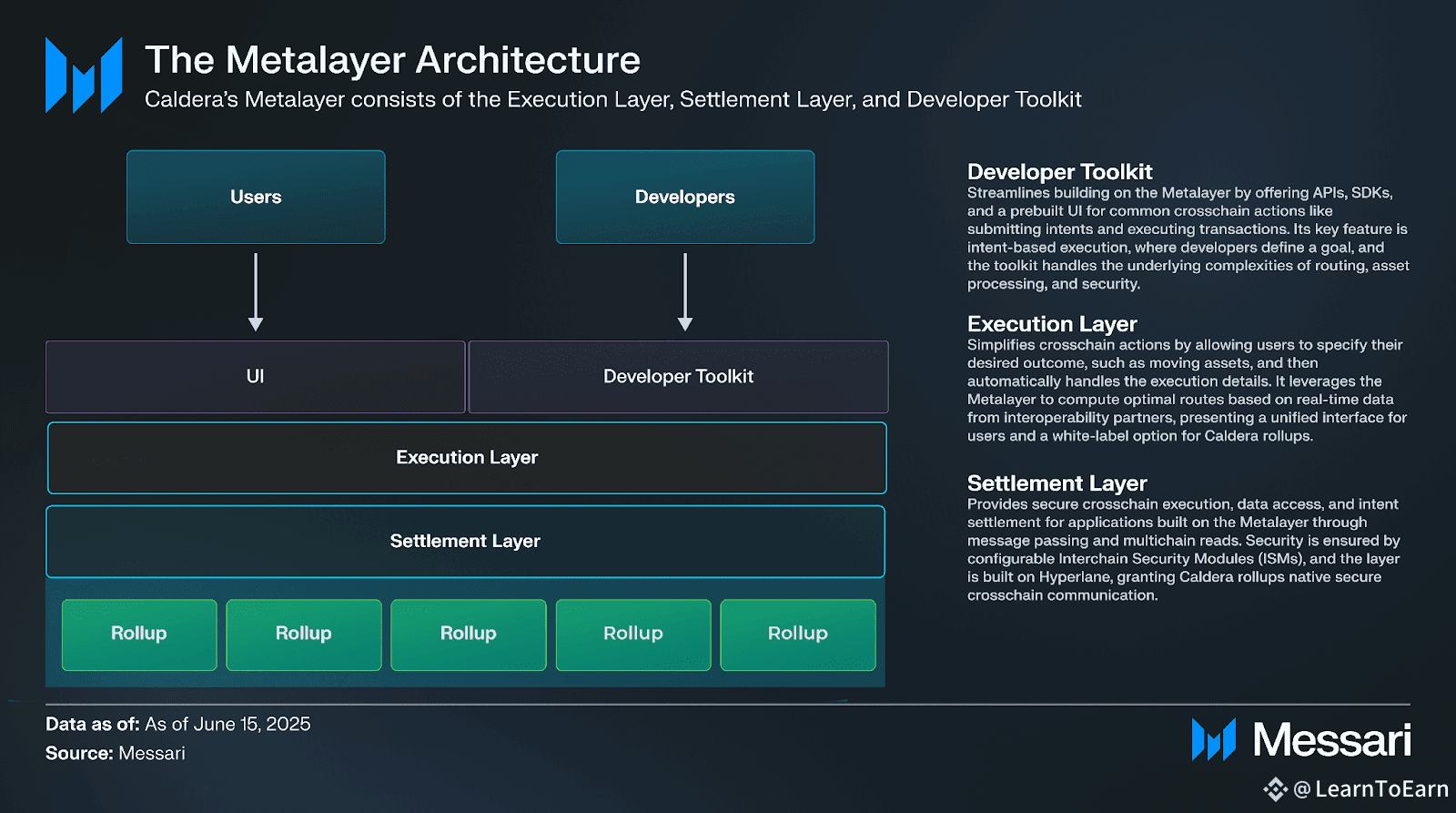1456x813 pixels.
Task: Click the paragraph starting 'Streamlines building on the Metalayer'
Action: [1188, 239]
